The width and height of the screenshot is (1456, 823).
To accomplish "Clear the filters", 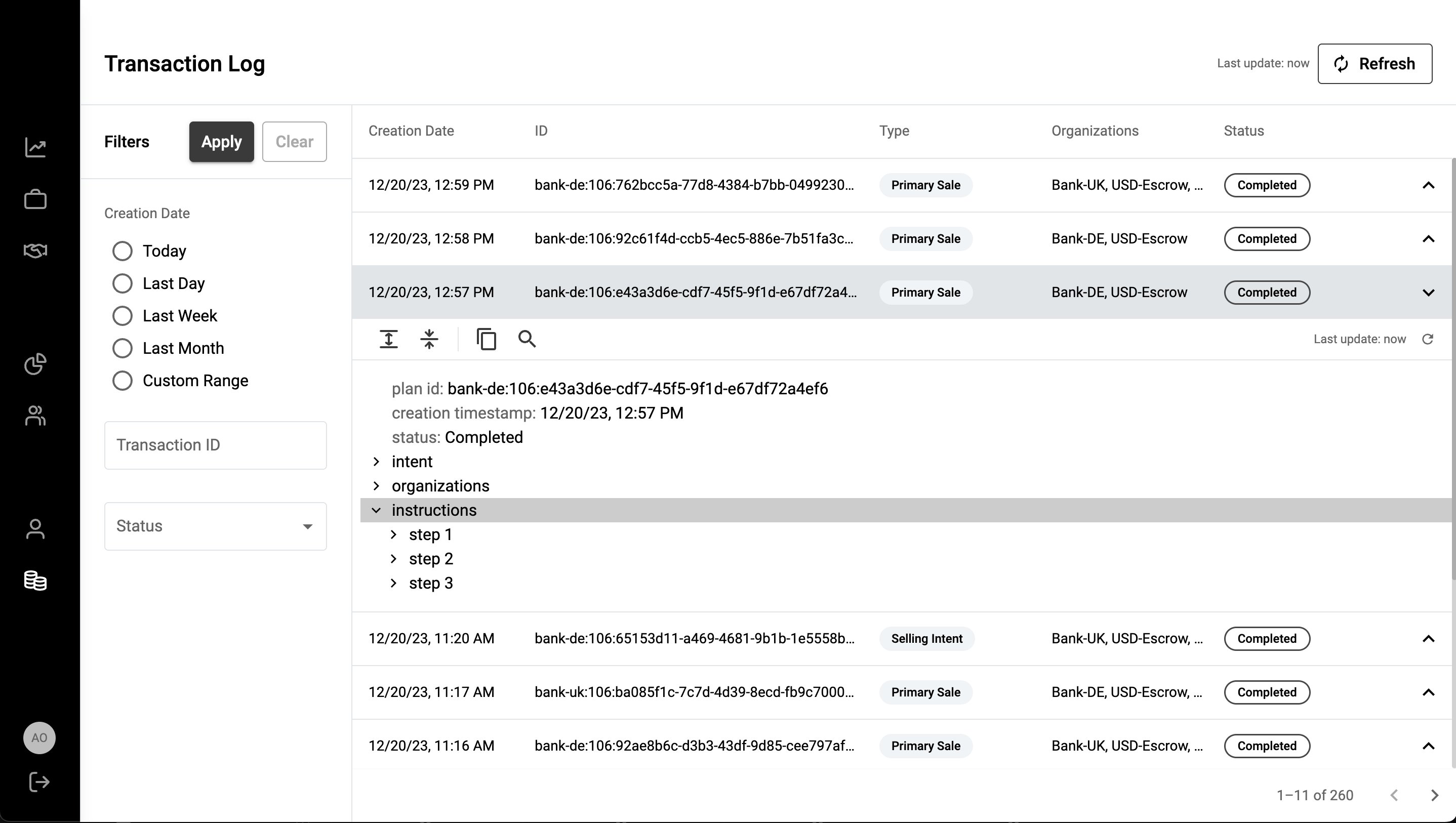I will [295, 142].
